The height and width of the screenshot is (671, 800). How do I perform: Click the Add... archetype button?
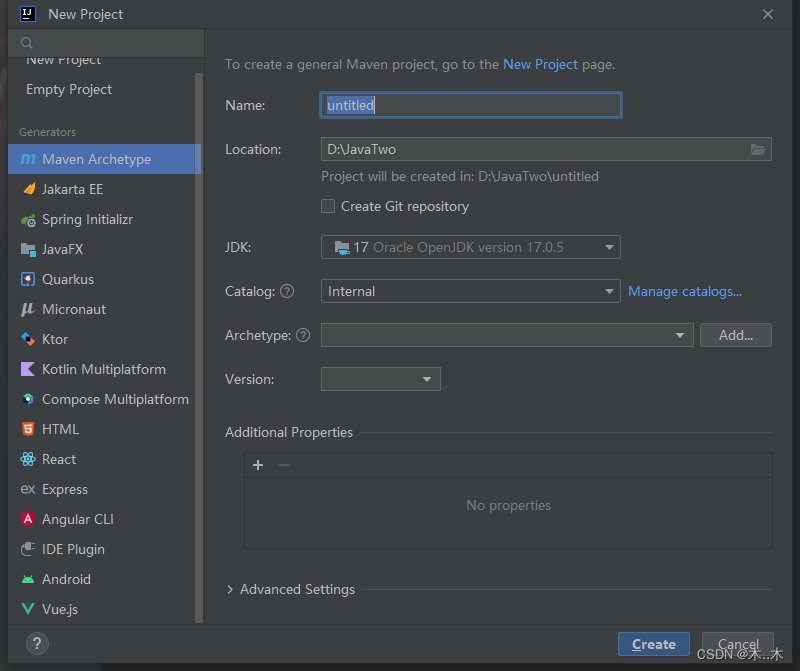pos(736,335)
